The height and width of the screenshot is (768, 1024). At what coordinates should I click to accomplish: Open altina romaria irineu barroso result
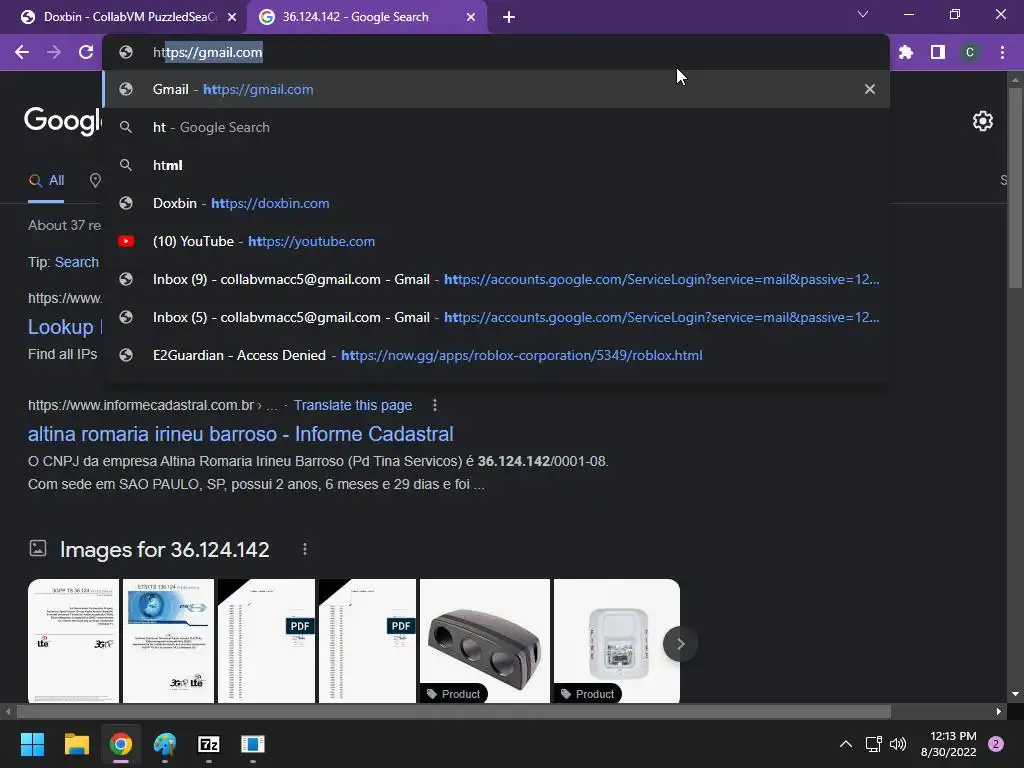[x=240, y=434]
